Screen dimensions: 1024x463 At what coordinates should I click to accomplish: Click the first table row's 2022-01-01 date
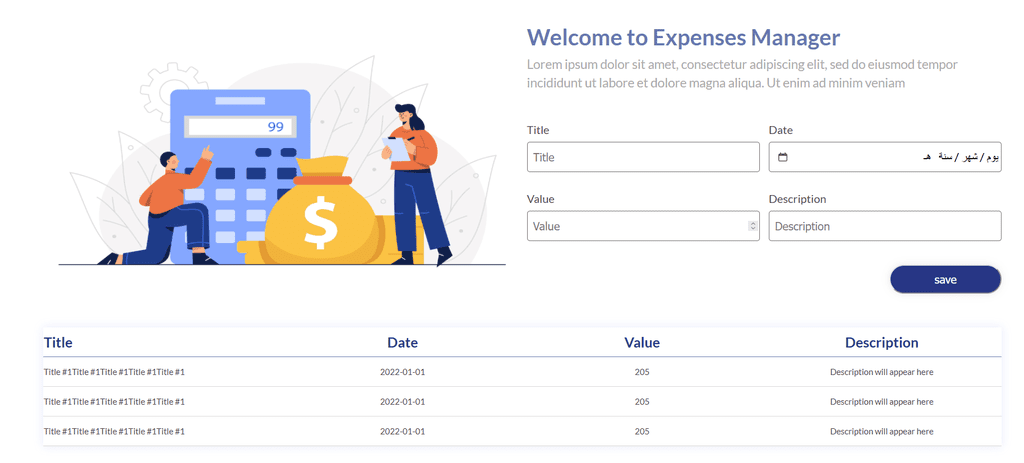(402, 372)
